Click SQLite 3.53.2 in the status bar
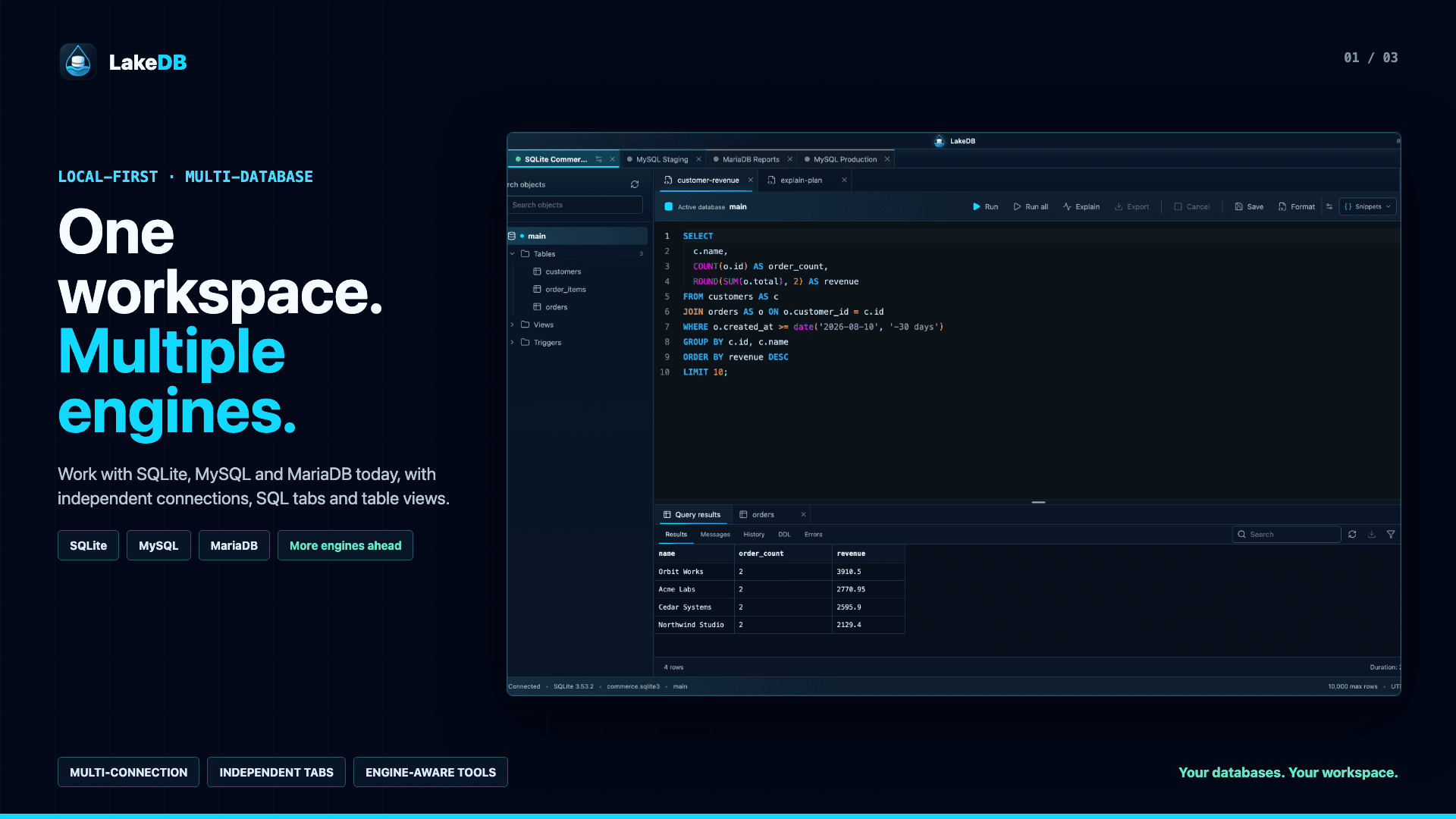 [x=573, y=687]
